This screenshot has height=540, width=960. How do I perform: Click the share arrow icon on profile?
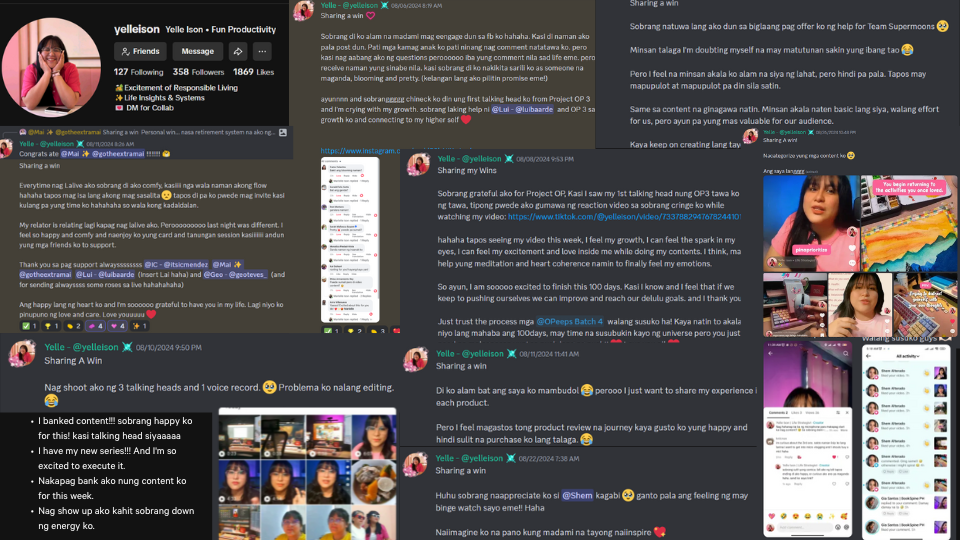click(x=238, y=51)
